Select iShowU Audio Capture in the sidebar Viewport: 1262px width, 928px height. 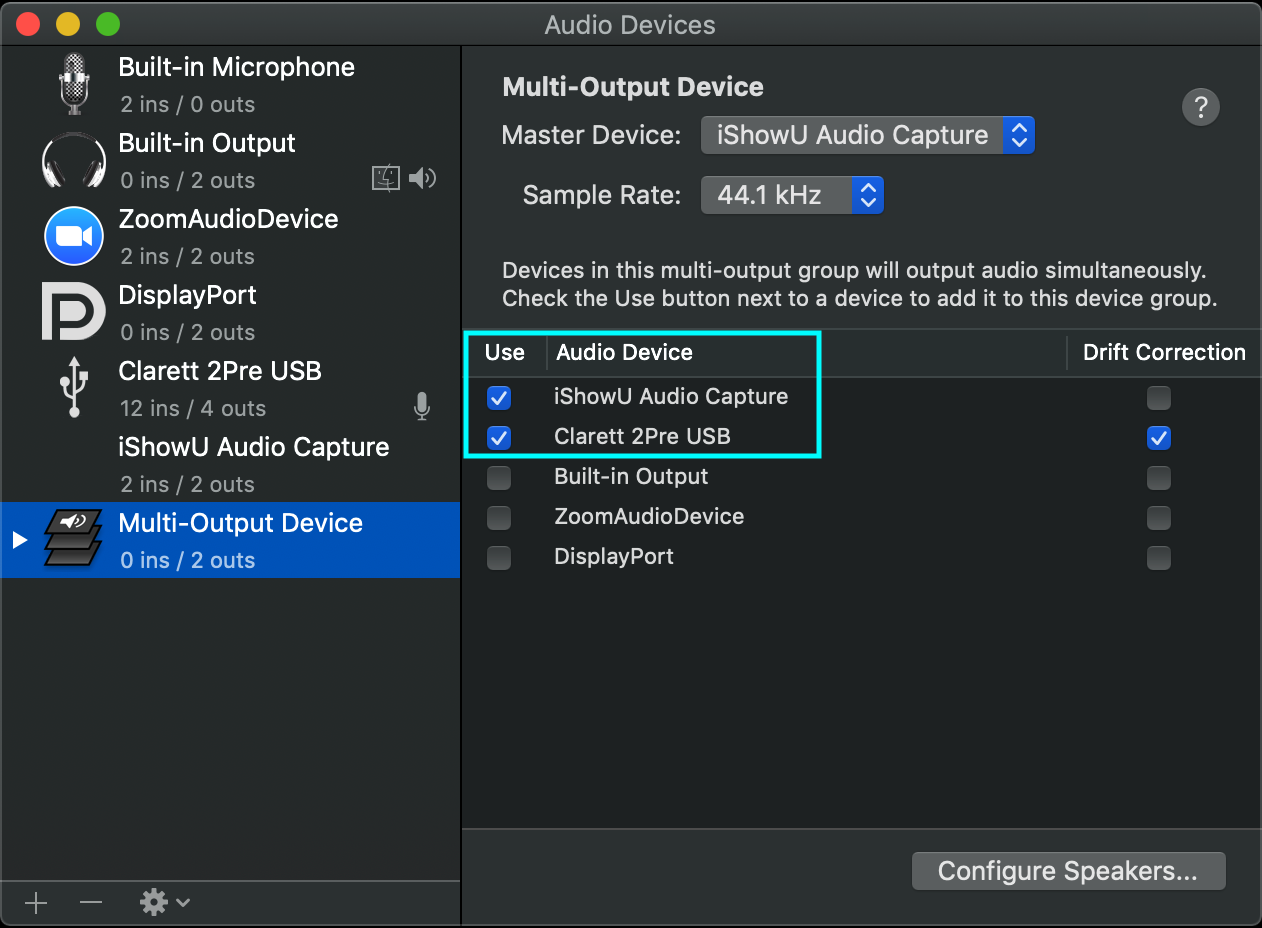(x=230, y=464)
